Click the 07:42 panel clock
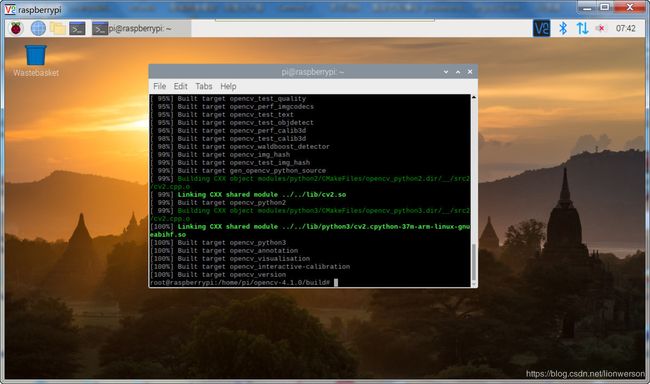This screenshot has width=650, height=384. [x=626, y=28]
